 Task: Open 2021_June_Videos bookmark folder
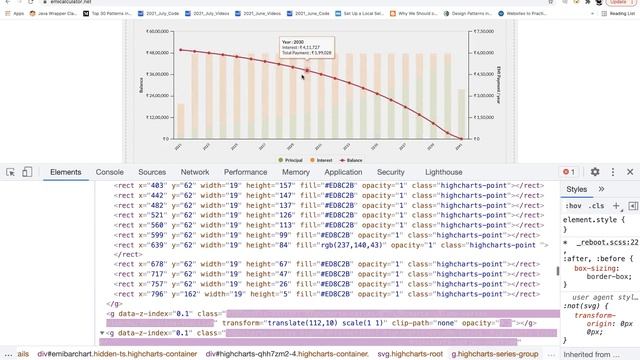point(258,13)
